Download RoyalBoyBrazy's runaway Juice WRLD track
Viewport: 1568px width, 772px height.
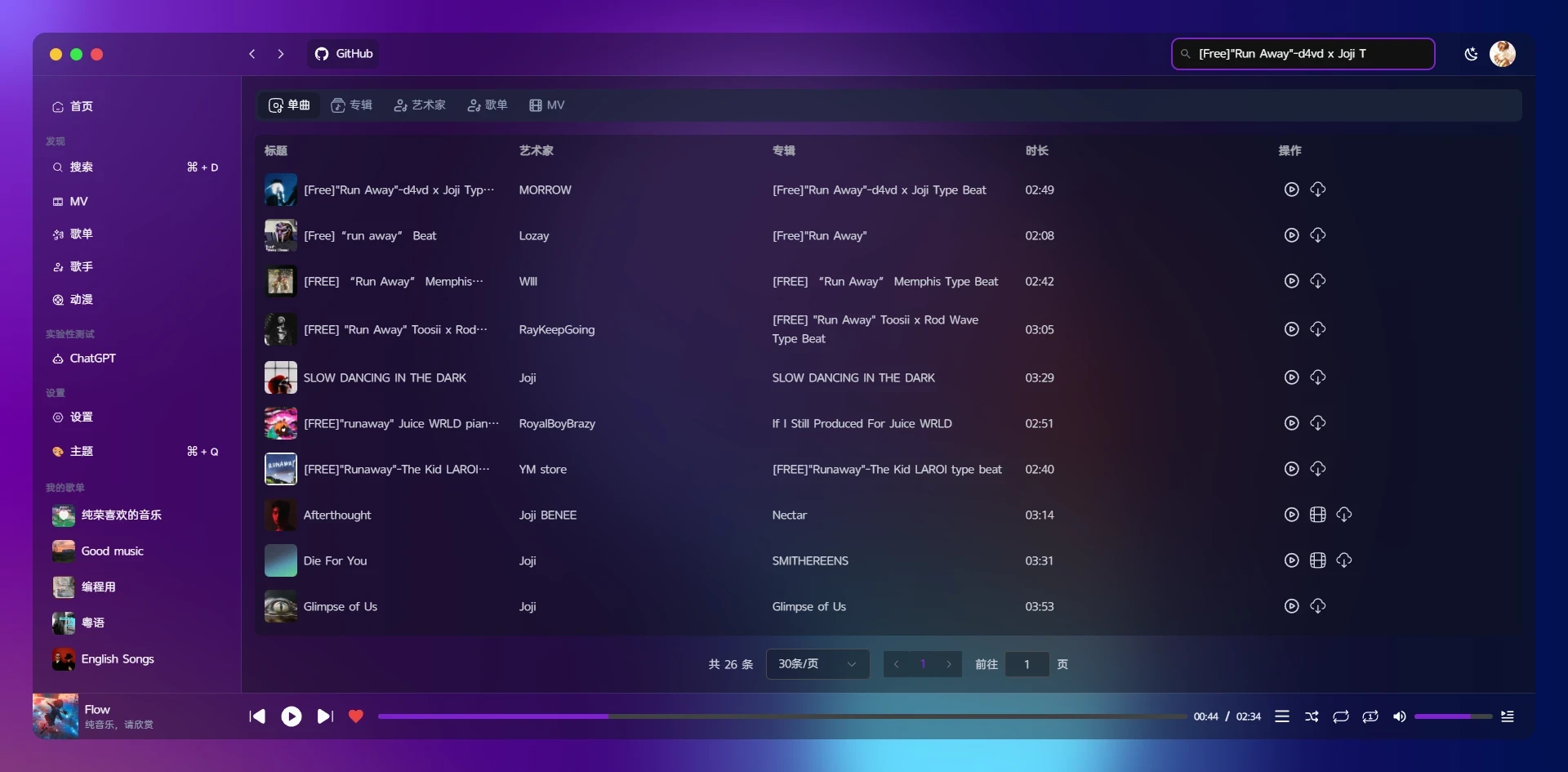pos(1317,423)
